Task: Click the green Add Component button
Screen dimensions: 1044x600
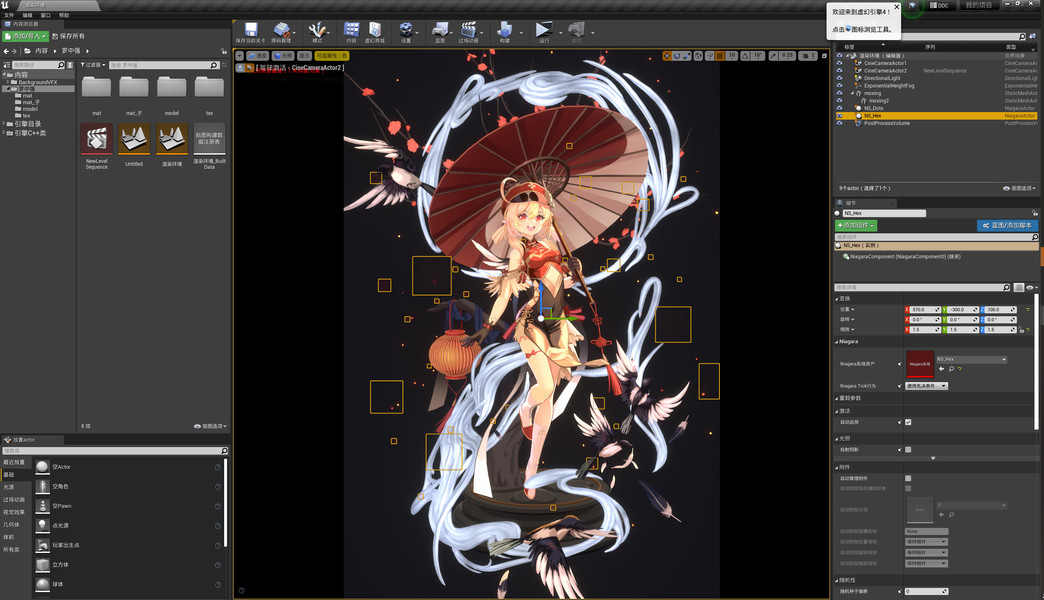Action: [856, 226]
